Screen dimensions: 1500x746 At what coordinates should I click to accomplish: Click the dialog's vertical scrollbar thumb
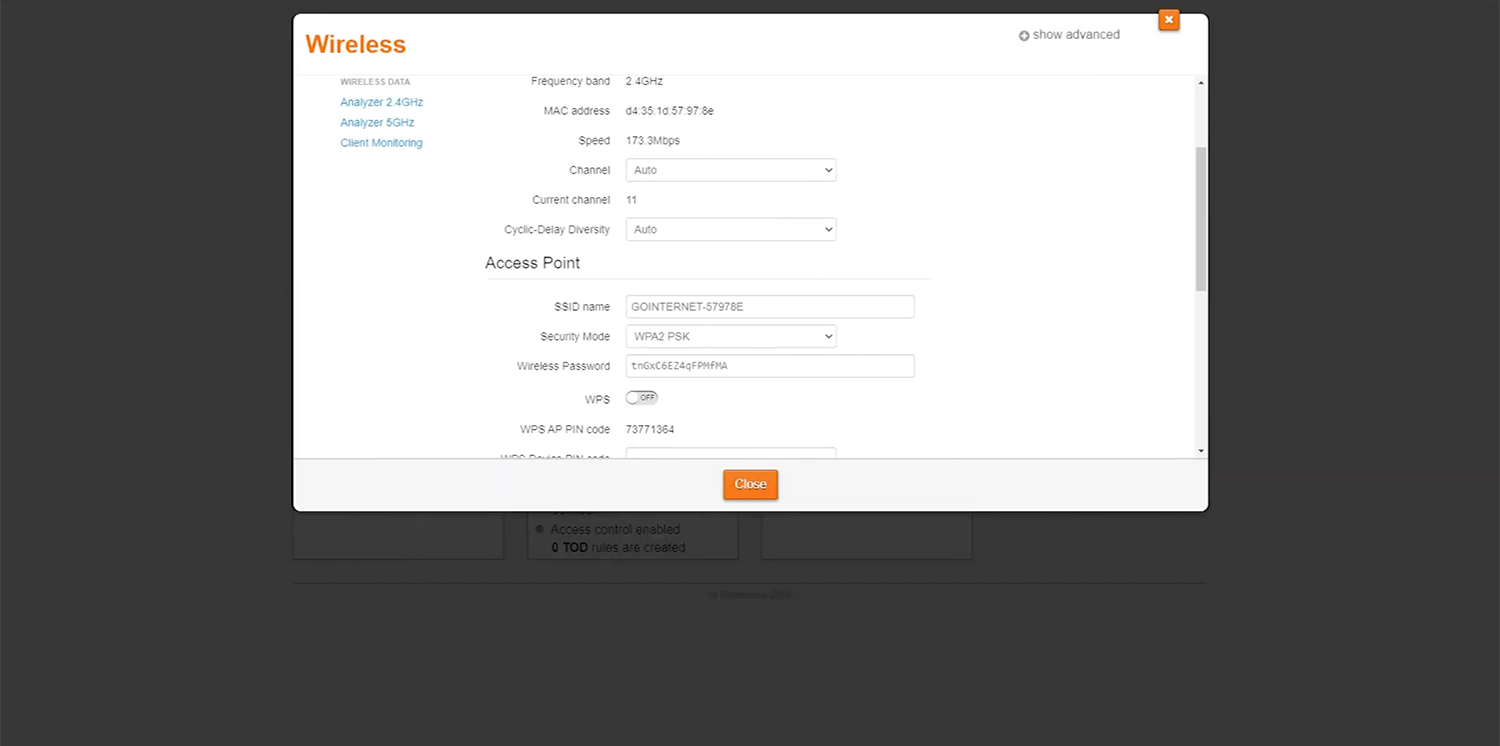(x=1201, y=218)
